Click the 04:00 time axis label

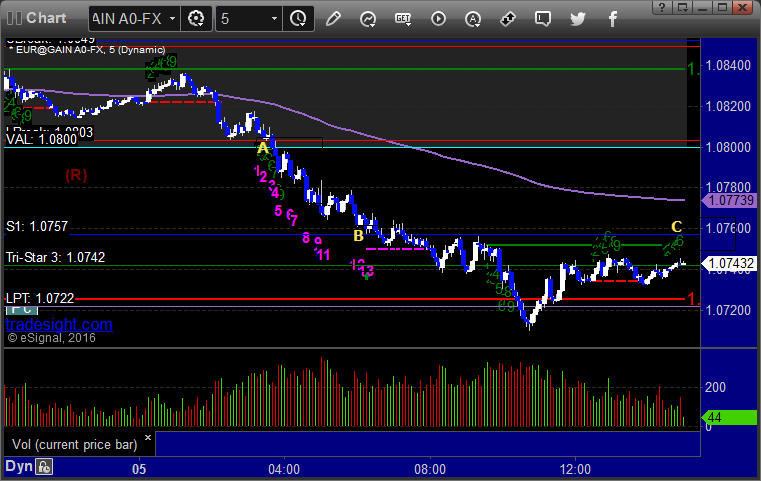[x=284, y=469]
